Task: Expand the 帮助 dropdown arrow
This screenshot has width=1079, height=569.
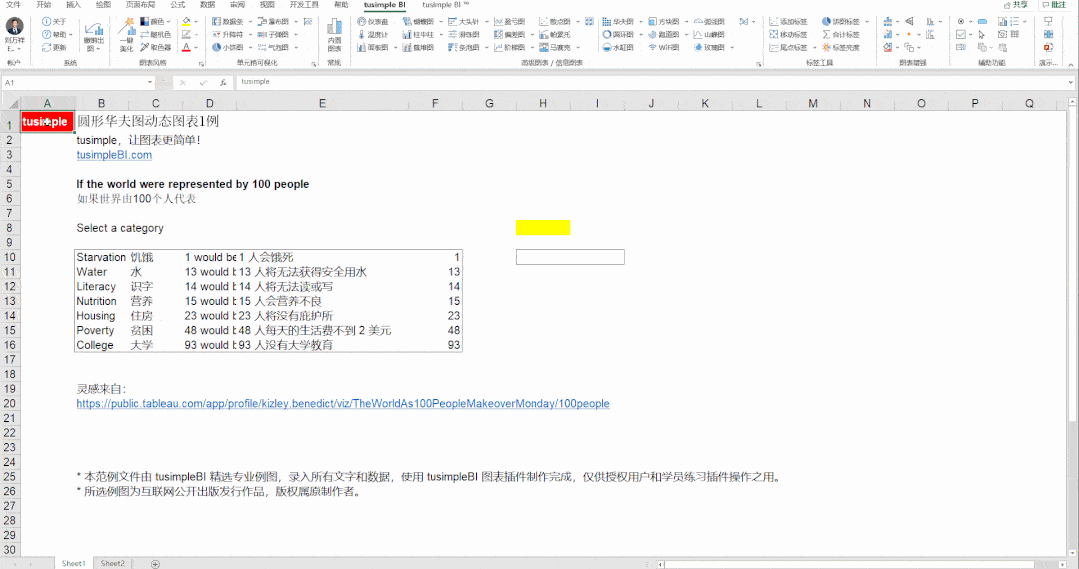Action: (x=71, y=34)
